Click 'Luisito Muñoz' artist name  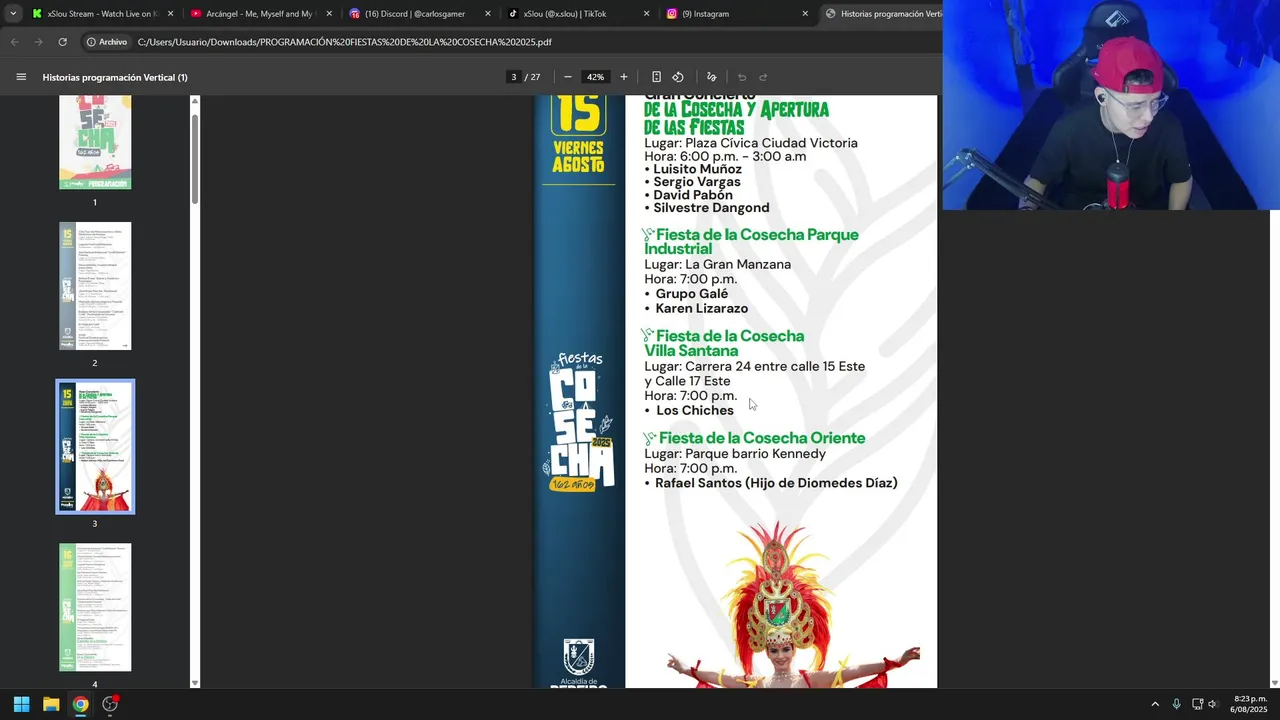697,169
